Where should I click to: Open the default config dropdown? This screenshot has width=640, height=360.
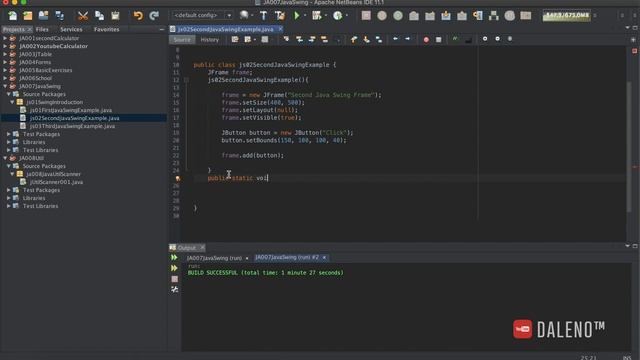[x=202, y=16]
